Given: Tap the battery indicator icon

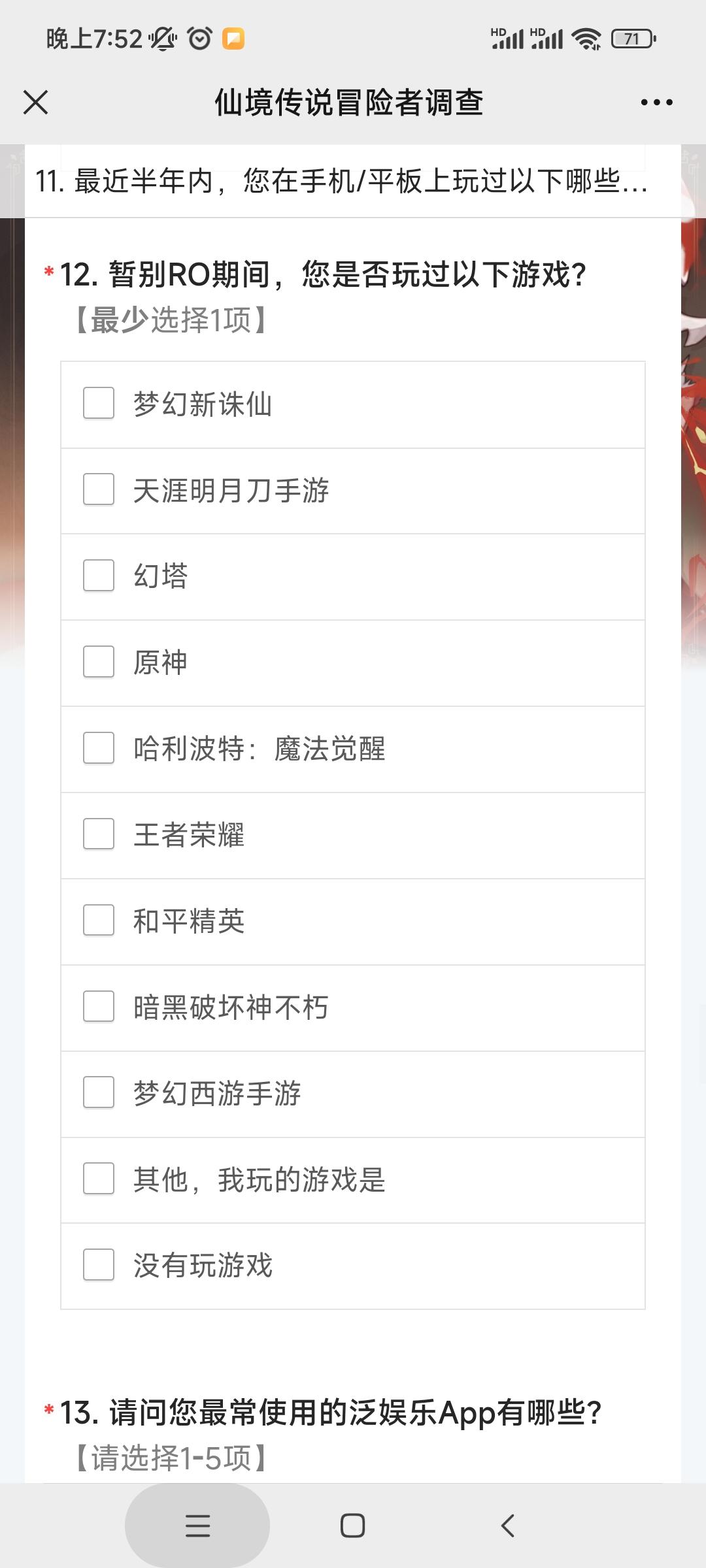Looking at the screenshot, I should pyautogui.click(x=633, y=39).
